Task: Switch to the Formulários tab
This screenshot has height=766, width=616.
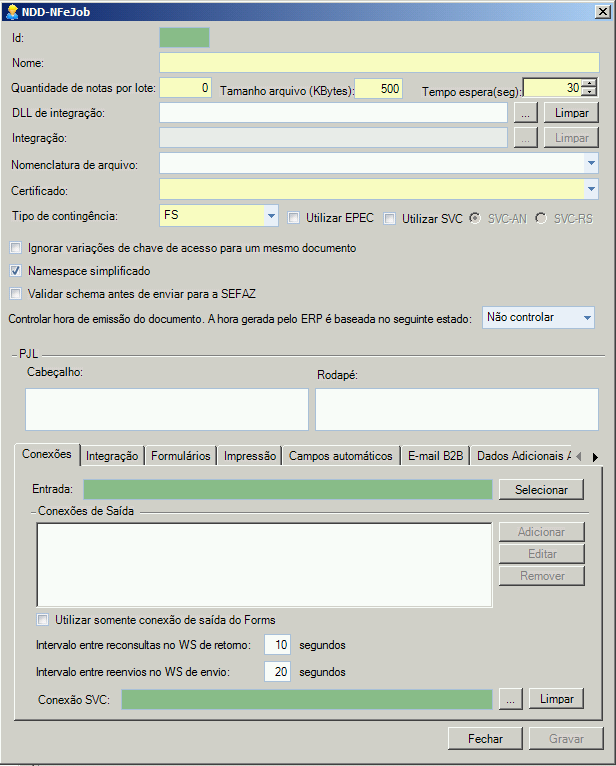Action: pos(180,456)
